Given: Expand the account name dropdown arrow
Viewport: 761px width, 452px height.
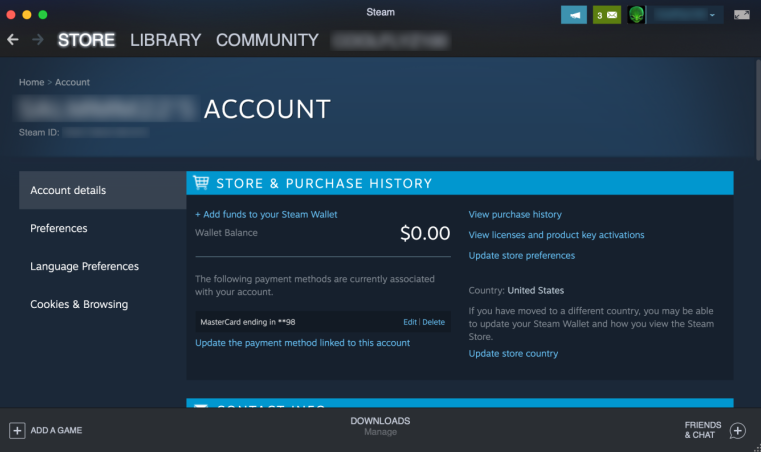Looking at the screenshot, I should tap(712, 15).
